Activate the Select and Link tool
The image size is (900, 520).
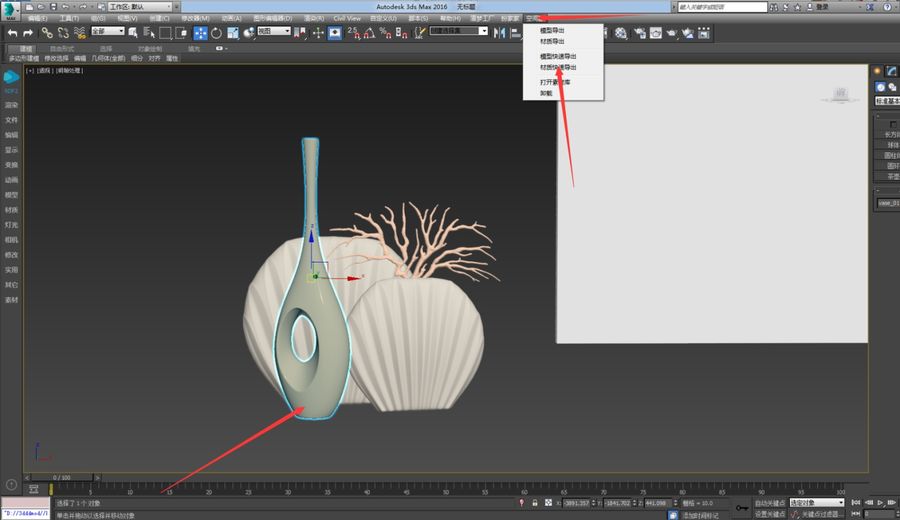[47, 33]
